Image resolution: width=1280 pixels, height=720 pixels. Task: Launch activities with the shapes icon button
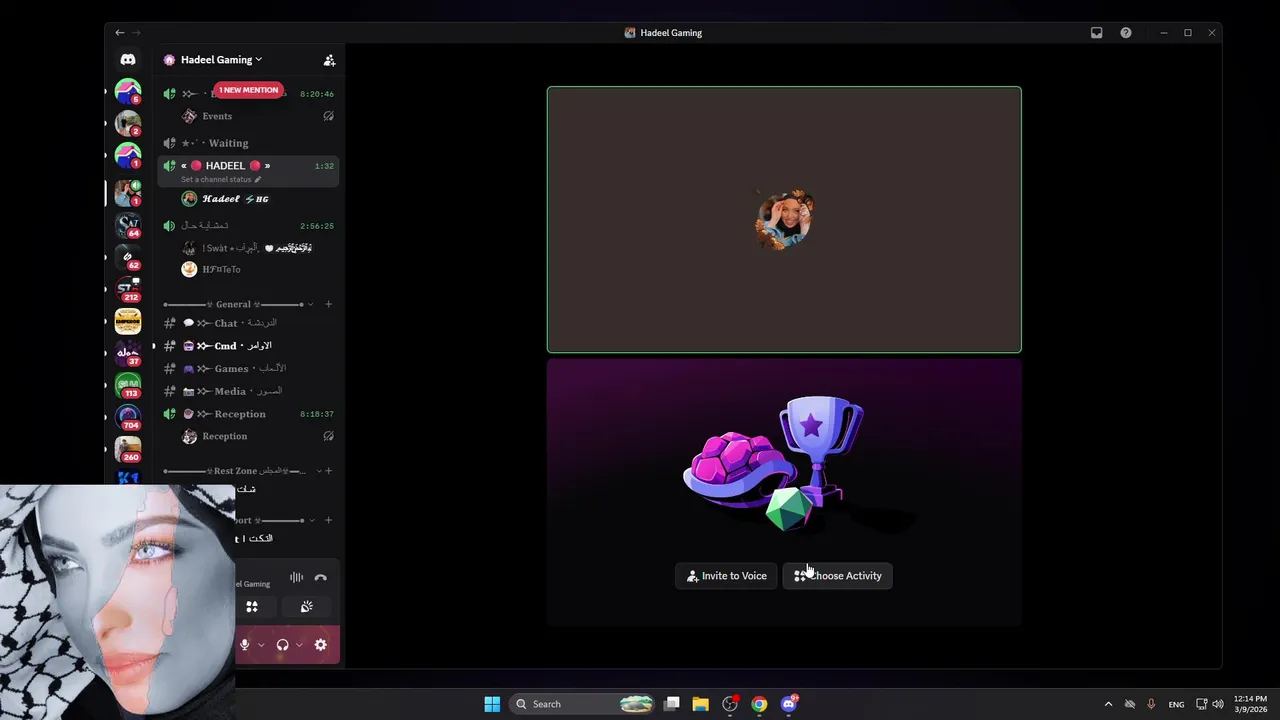252,606
